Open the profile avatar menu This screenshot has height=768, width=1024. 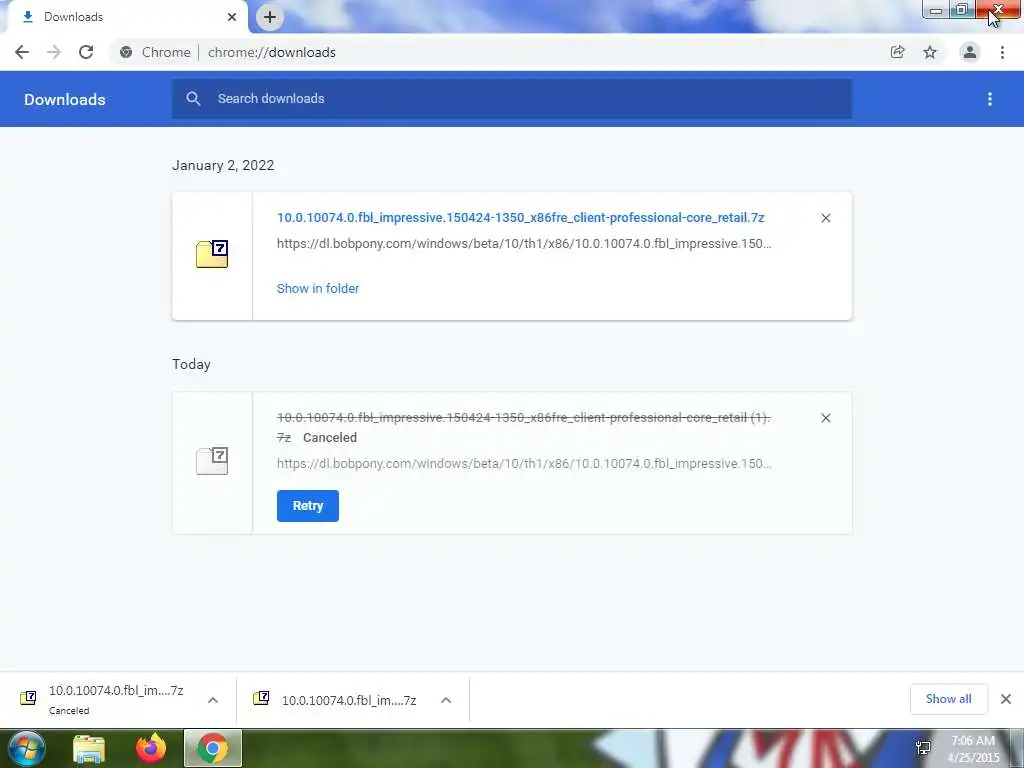[970, 52]
